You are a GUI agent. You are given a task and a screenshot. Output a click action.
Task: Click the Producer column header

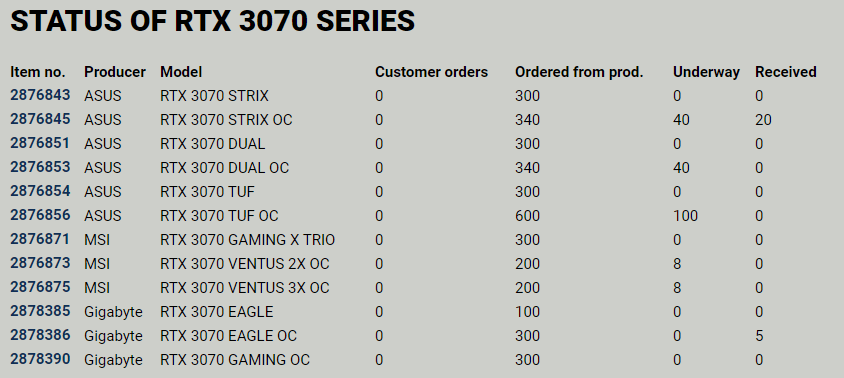[x=115, y=72]
